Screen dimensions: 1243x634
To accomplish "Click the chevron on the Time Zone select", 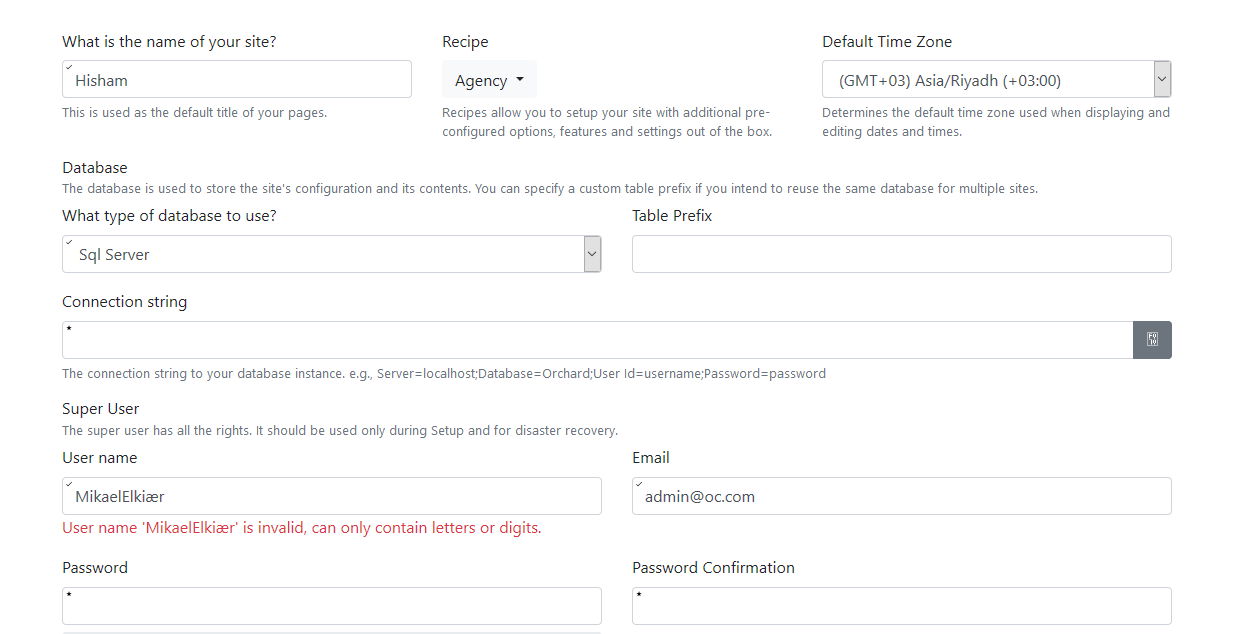I will 1161,80.
